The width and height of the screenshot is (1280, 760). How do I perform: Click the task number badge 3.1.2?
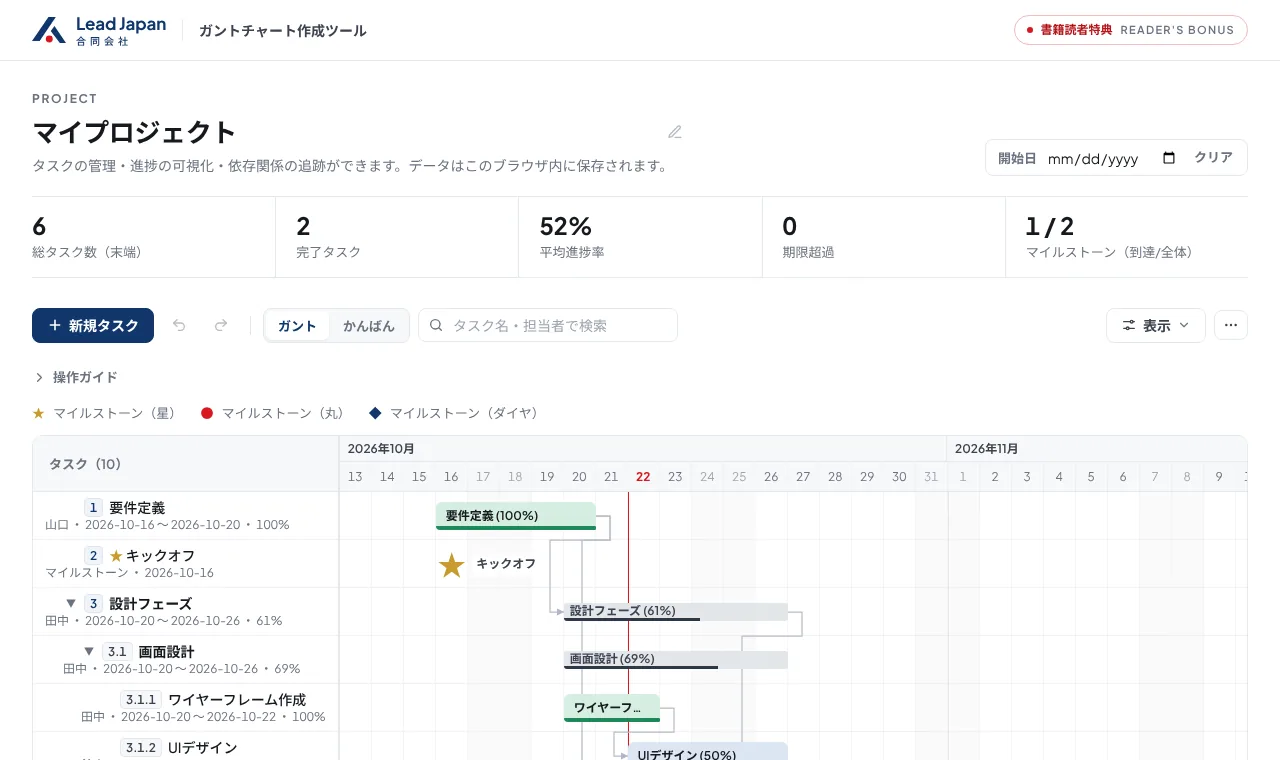141,747
